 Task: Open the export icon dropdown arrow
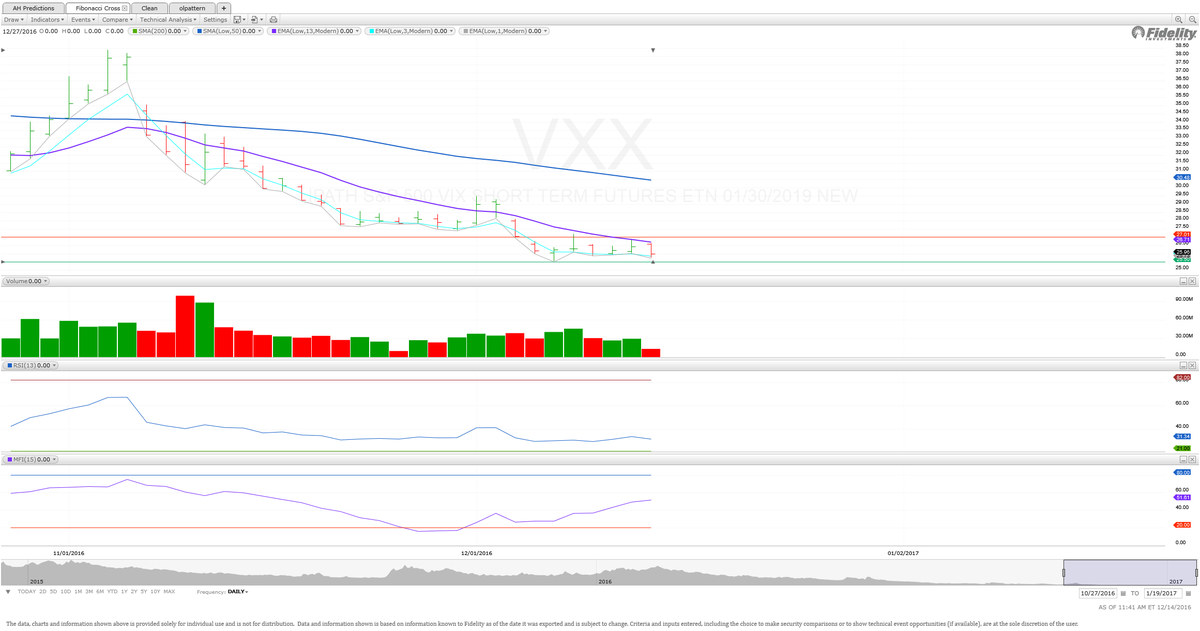click(262, 20)
